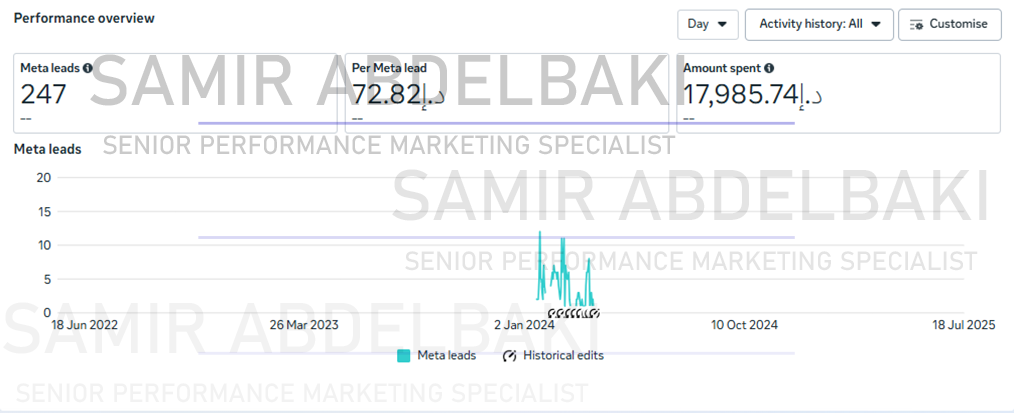Open the Customise button
The height and width of the screenshot is (413, 1015).
[950, 25]
